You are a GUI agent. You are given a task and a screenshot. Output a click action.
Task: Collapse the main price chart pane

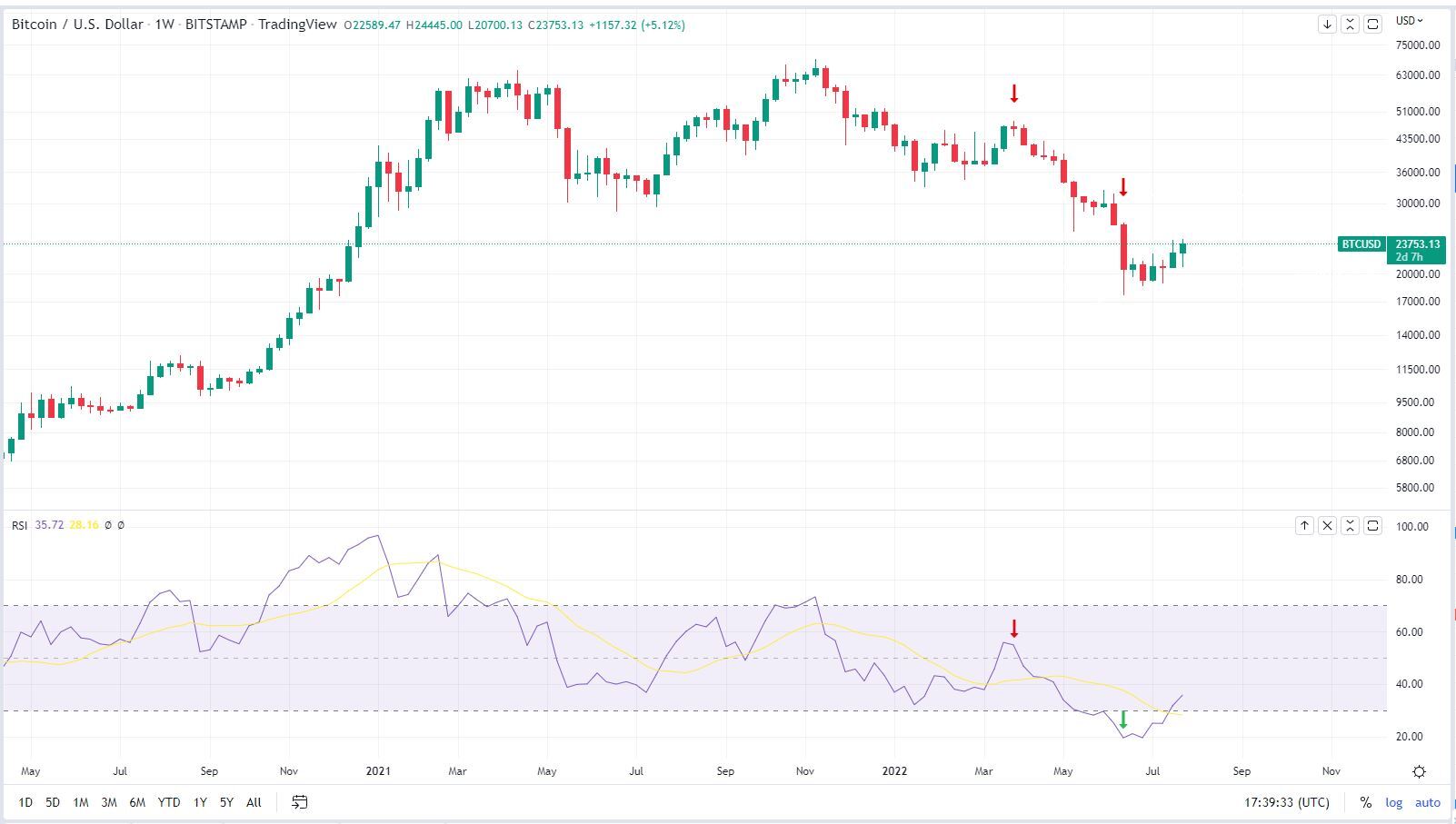(x=1350, y=25)
